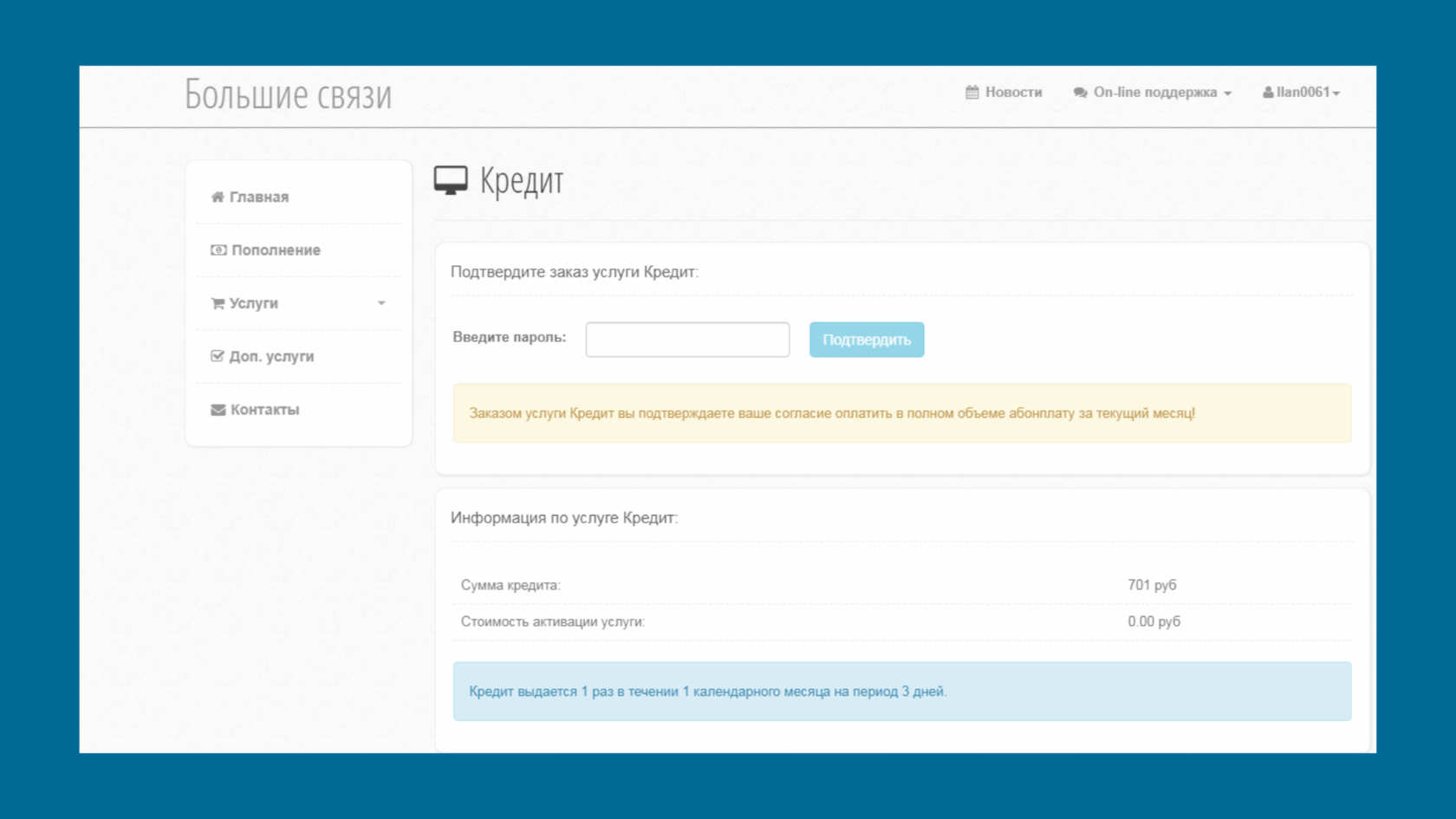Click the calendar icon beside Новости
The height and width of the screenshot is (819, 1456).
(x=972, y=92)
